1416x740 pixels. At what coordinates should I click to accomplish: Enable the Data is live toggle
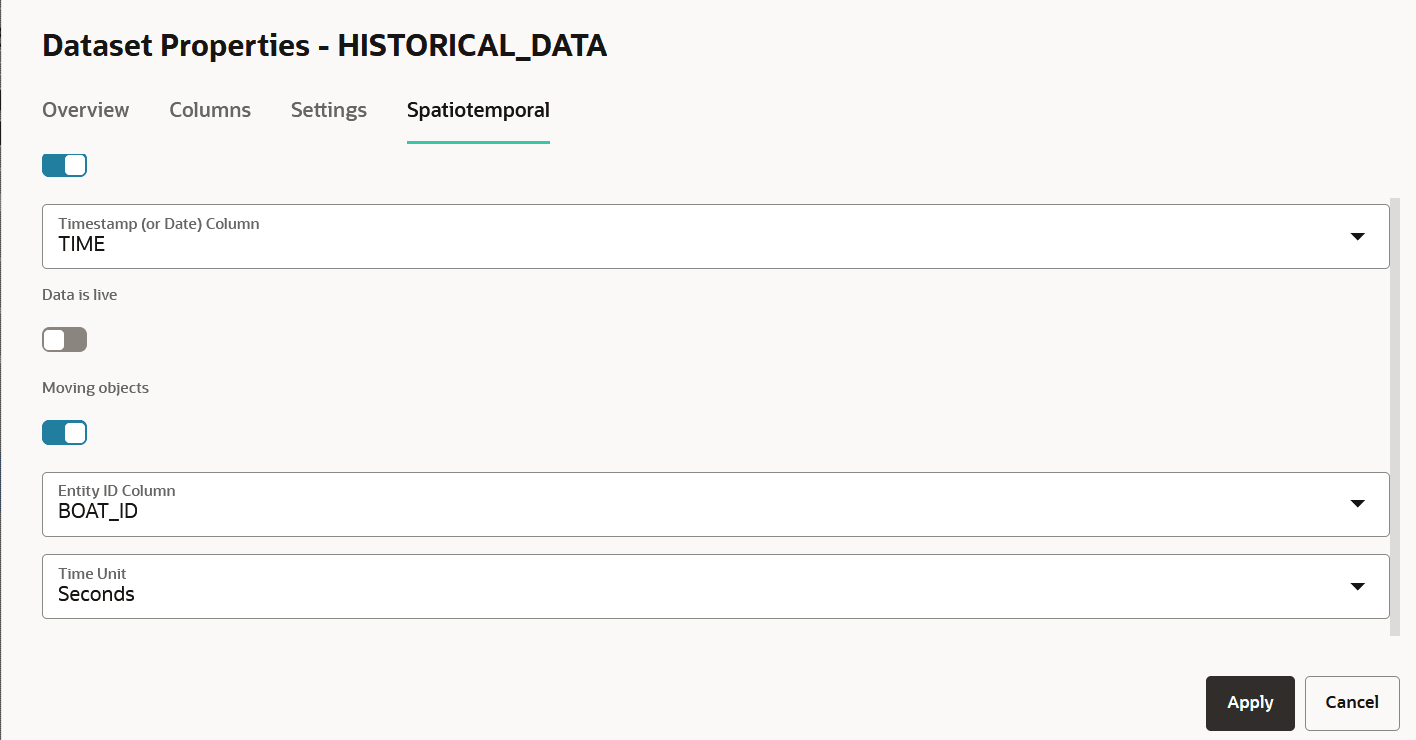click(x=64, y=339)
